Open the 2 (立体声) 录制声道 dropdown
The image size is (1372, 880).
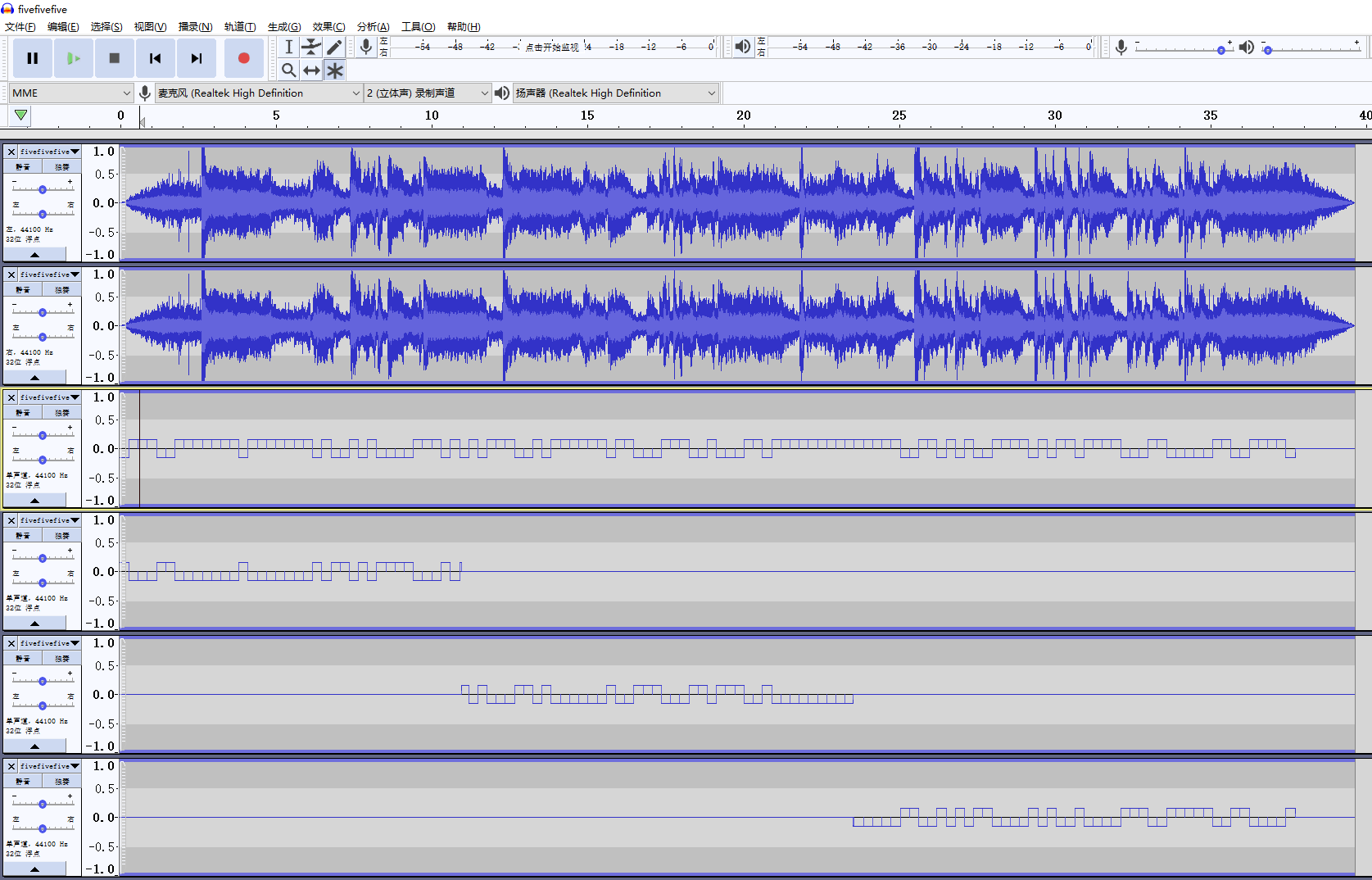[428, 93]
